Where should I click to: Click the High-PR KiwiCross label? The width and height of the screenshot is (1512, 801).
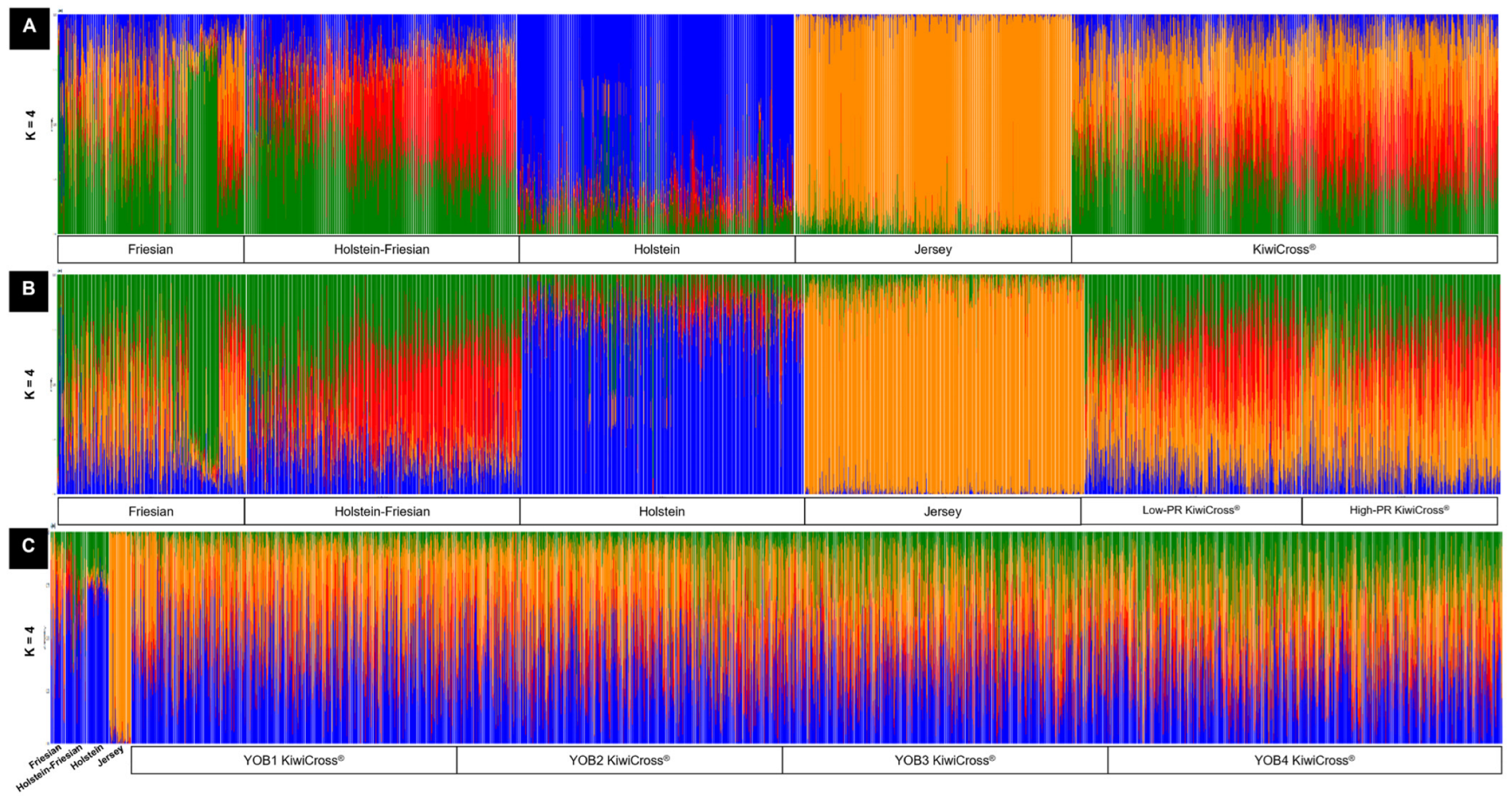coord(1399,511)
